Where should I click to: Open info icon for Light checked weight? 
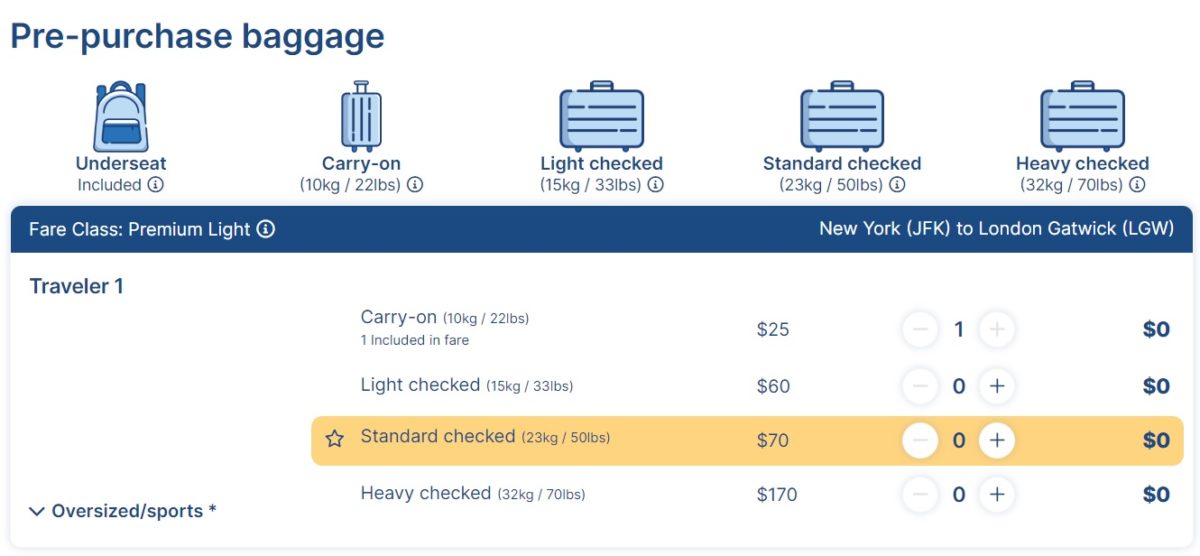coord(656,185)
